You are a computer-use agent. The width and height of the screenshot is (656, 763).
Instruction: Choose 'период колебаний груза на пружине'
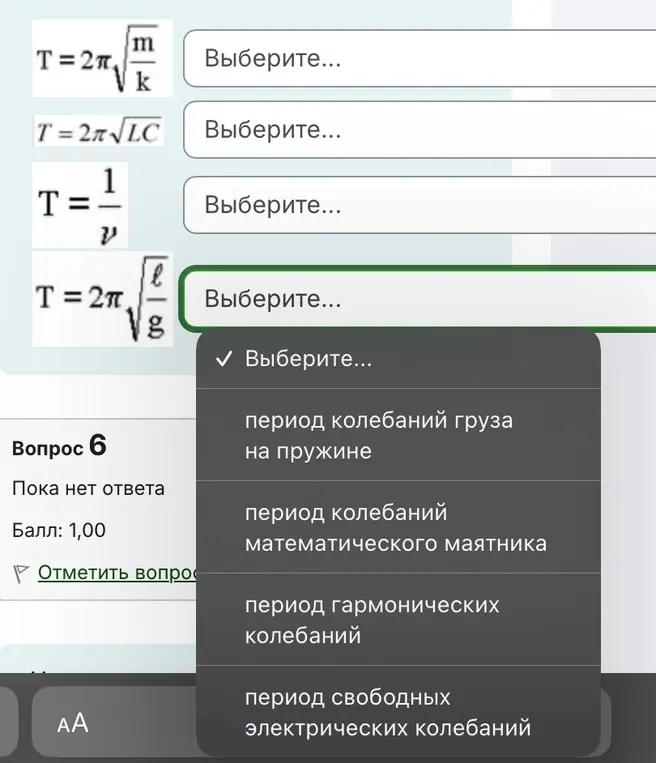tap(398, 435)
